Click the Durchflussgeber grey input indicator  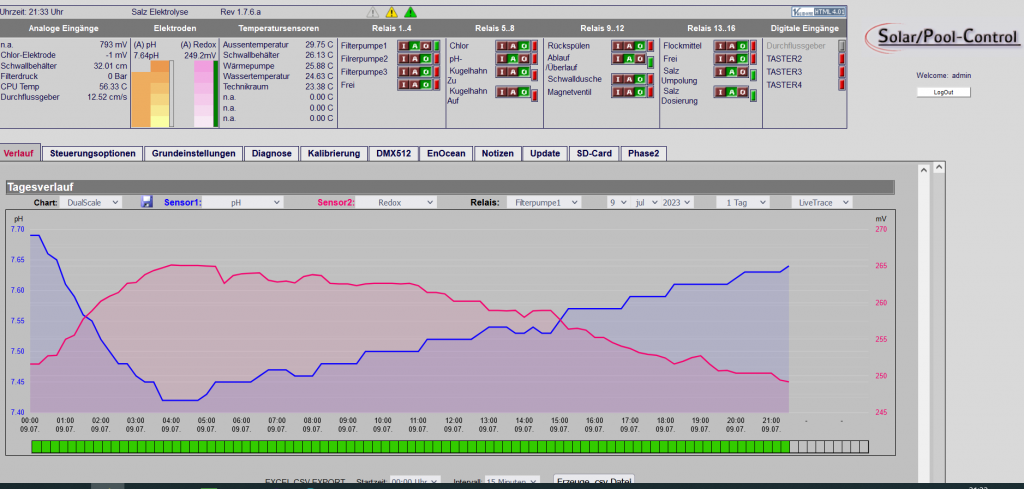coord(842,46)
